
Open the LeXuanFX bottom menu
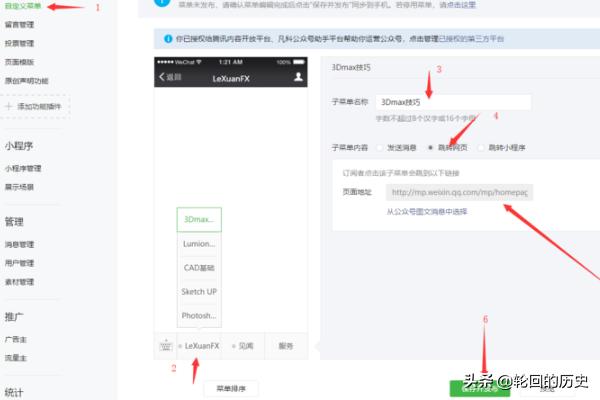click(x=200, y=346)
